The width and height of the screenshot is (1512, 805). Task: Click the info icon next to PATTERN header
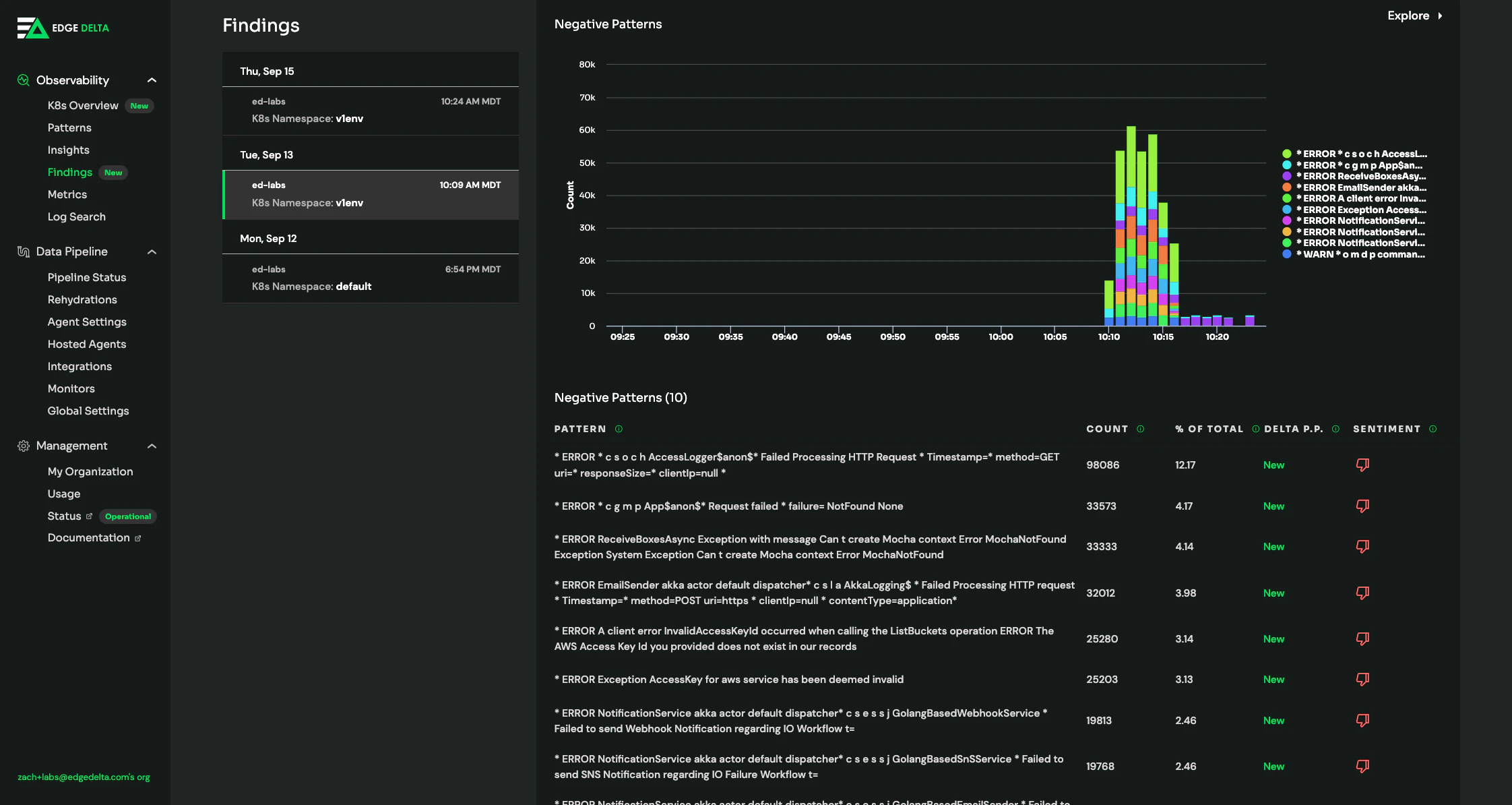(618, 429)
